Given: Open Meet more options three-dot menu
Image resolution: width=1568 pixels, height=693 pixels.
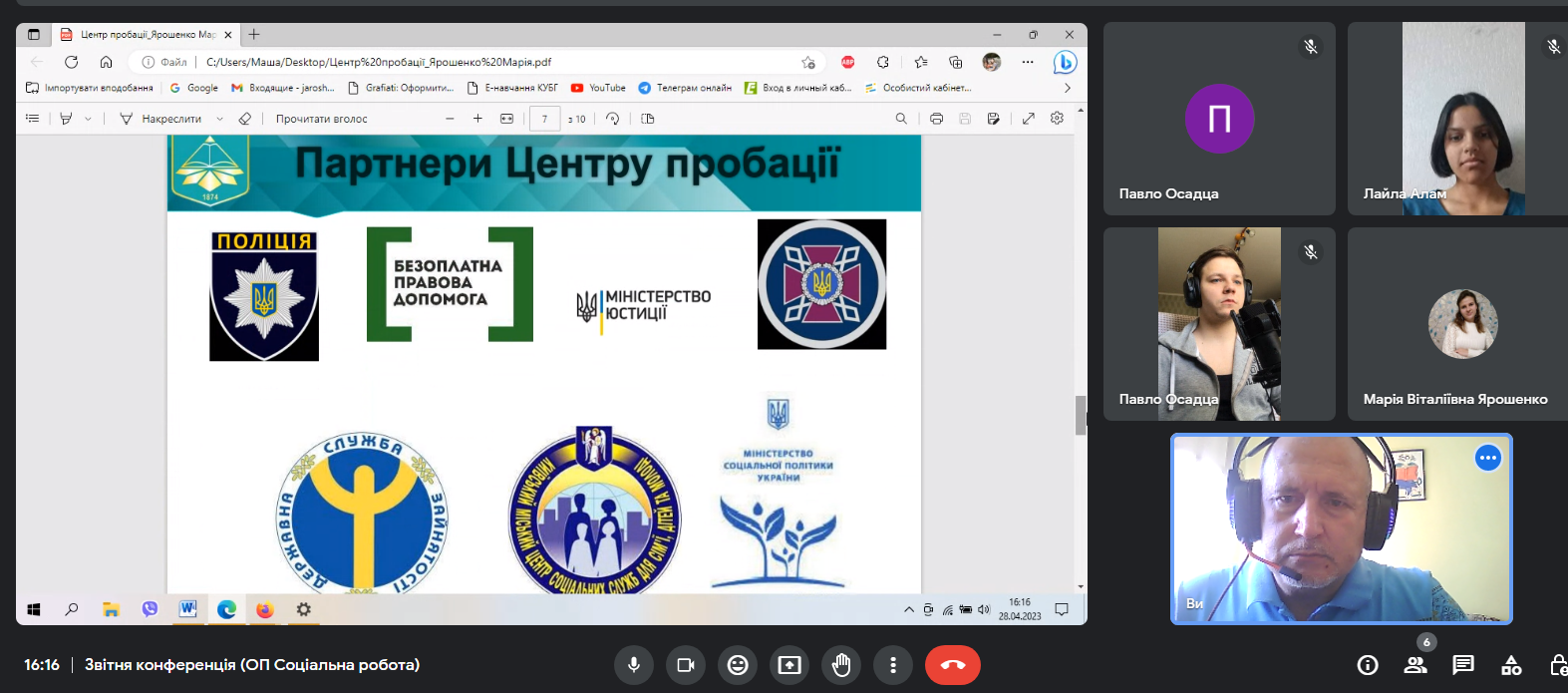Looking at the screenshot, I should 893,665.
